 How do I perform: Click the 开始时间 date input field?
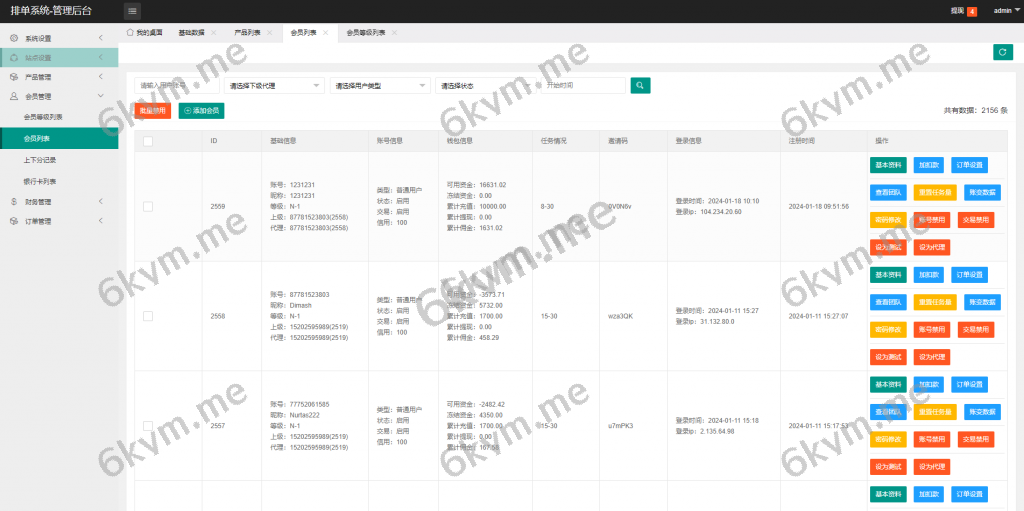(x=583, y=86)
